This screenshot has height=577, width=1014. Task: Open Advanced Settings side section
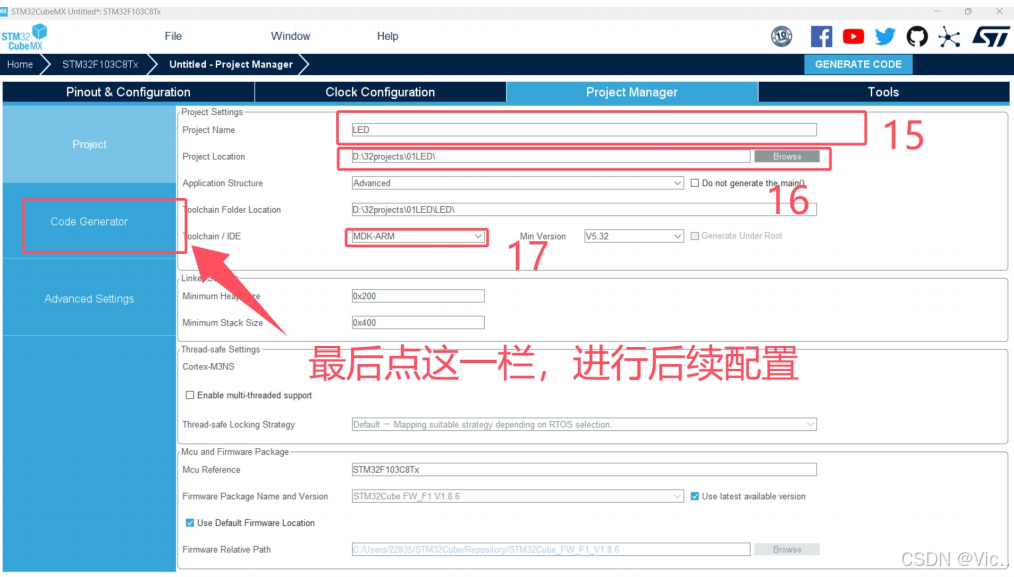[89, 298]
